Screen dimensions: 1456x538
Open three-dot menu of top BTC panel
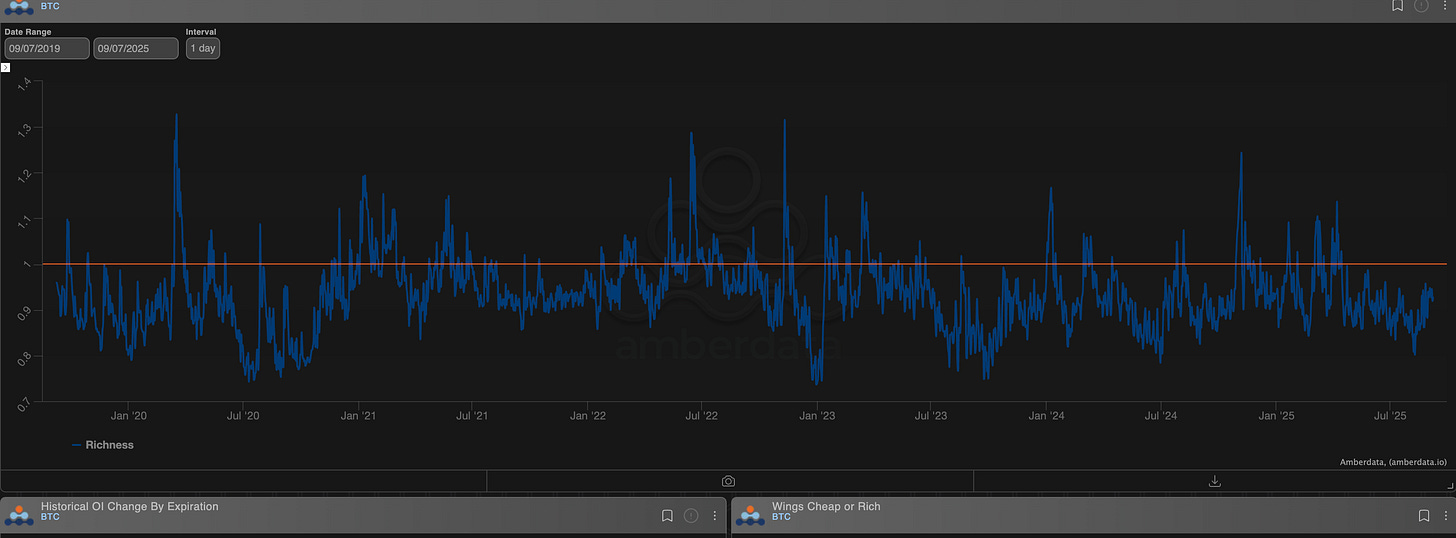1444,6
